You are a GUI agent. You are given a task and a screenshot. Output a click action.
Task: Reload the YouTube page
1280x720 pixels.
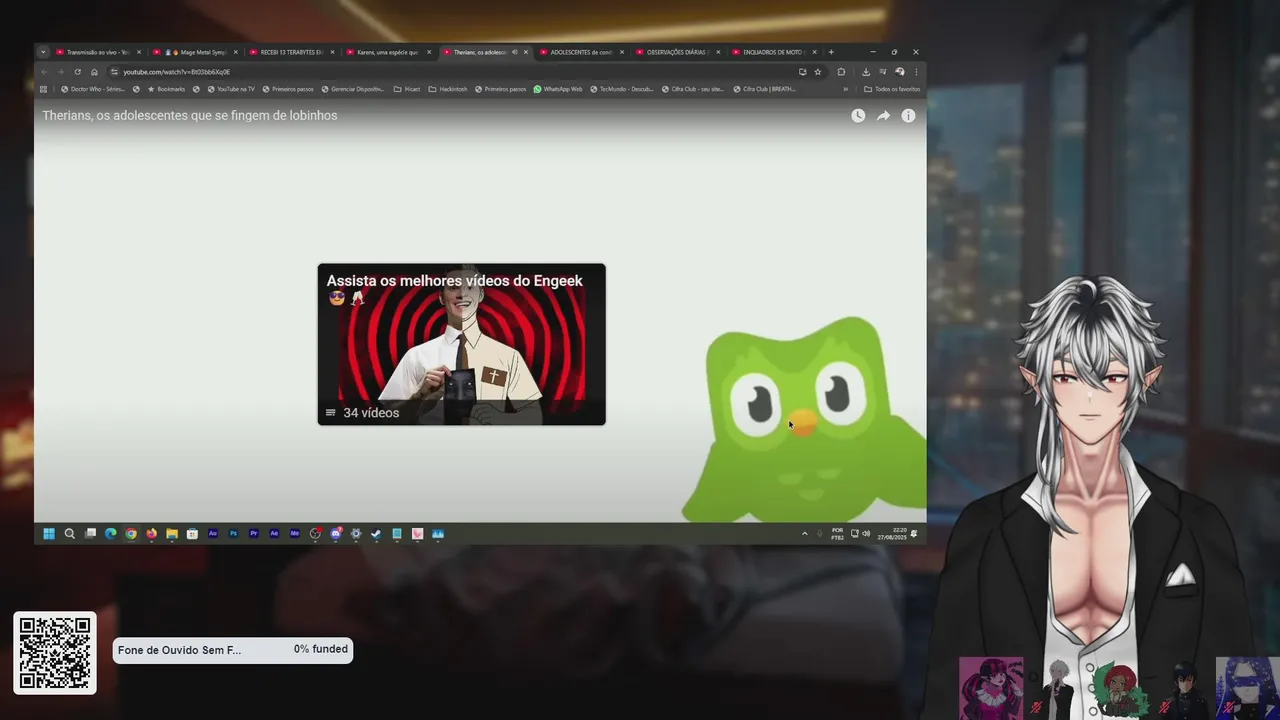coord(77,72)
